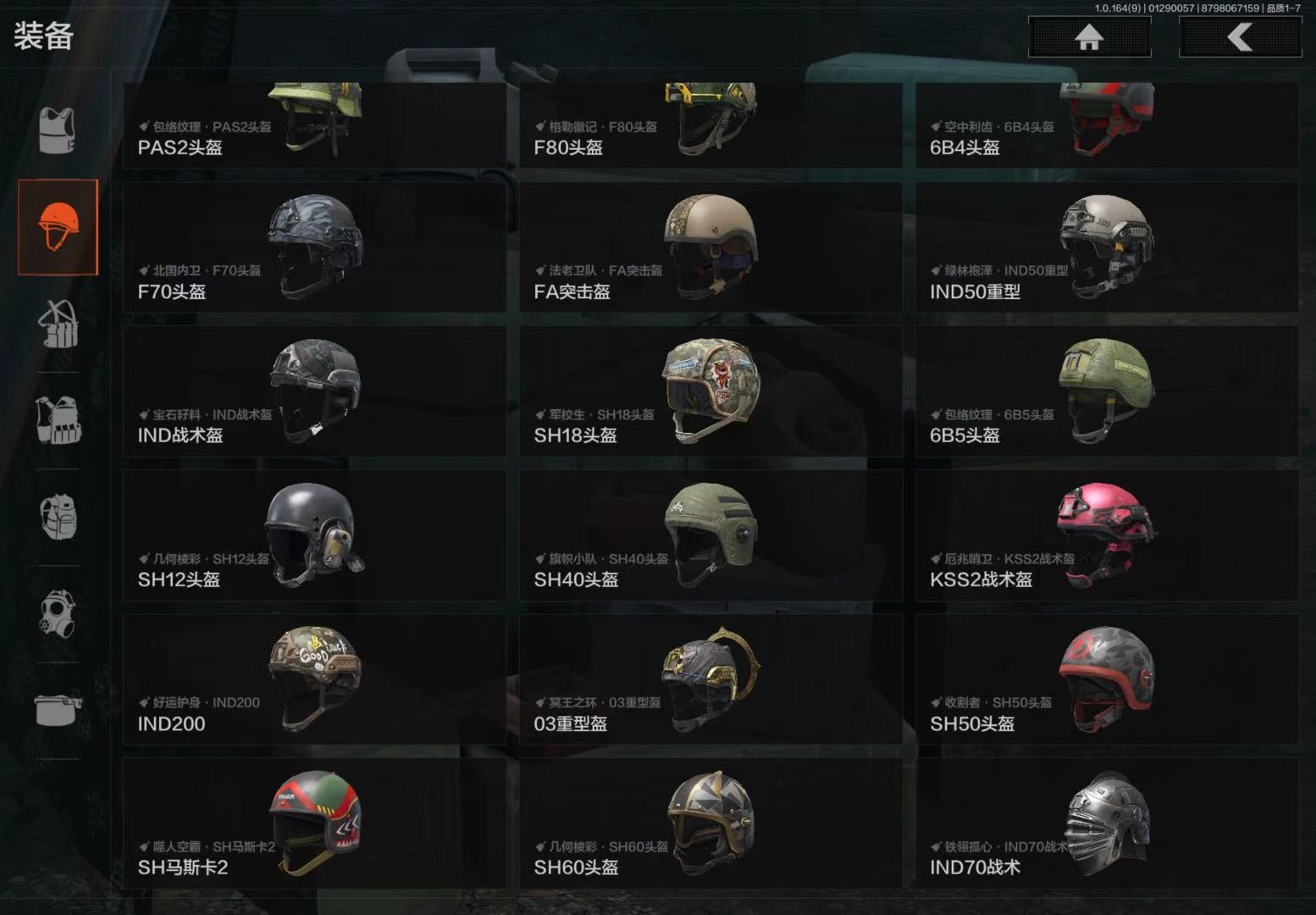Image resolution: width=1316 pixels, height=915 pixels.
Task: Select the IND200 Good Luck helmet
Action: tap(315, 679)
